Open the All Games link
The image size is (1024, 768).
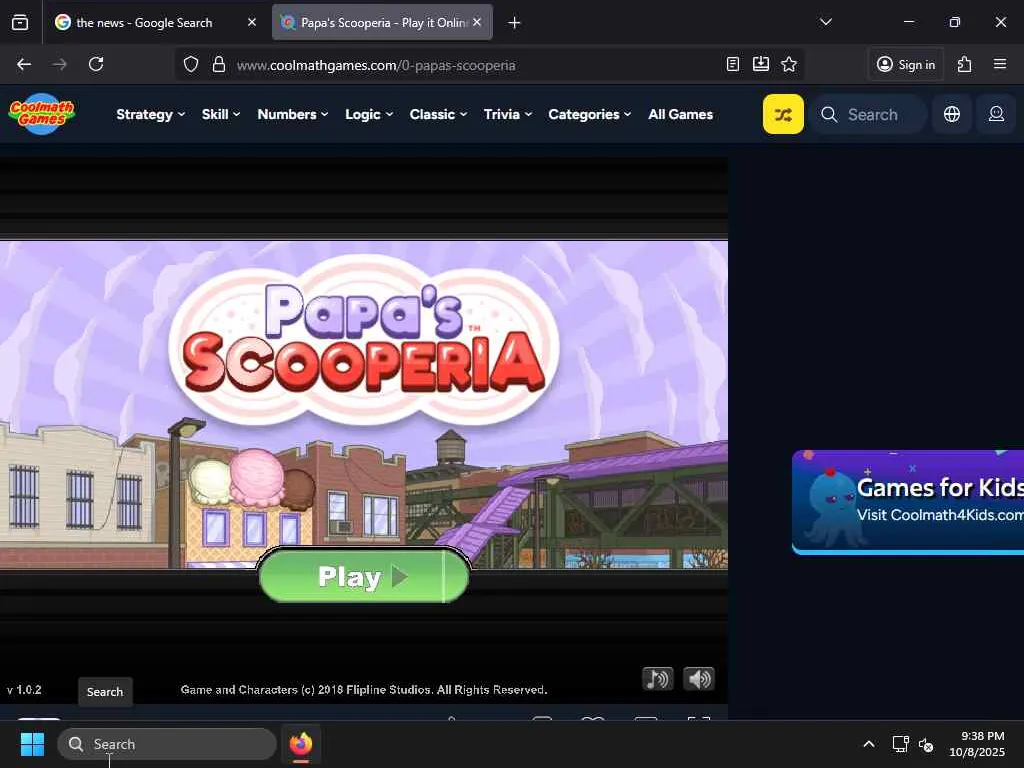[680, 114]
